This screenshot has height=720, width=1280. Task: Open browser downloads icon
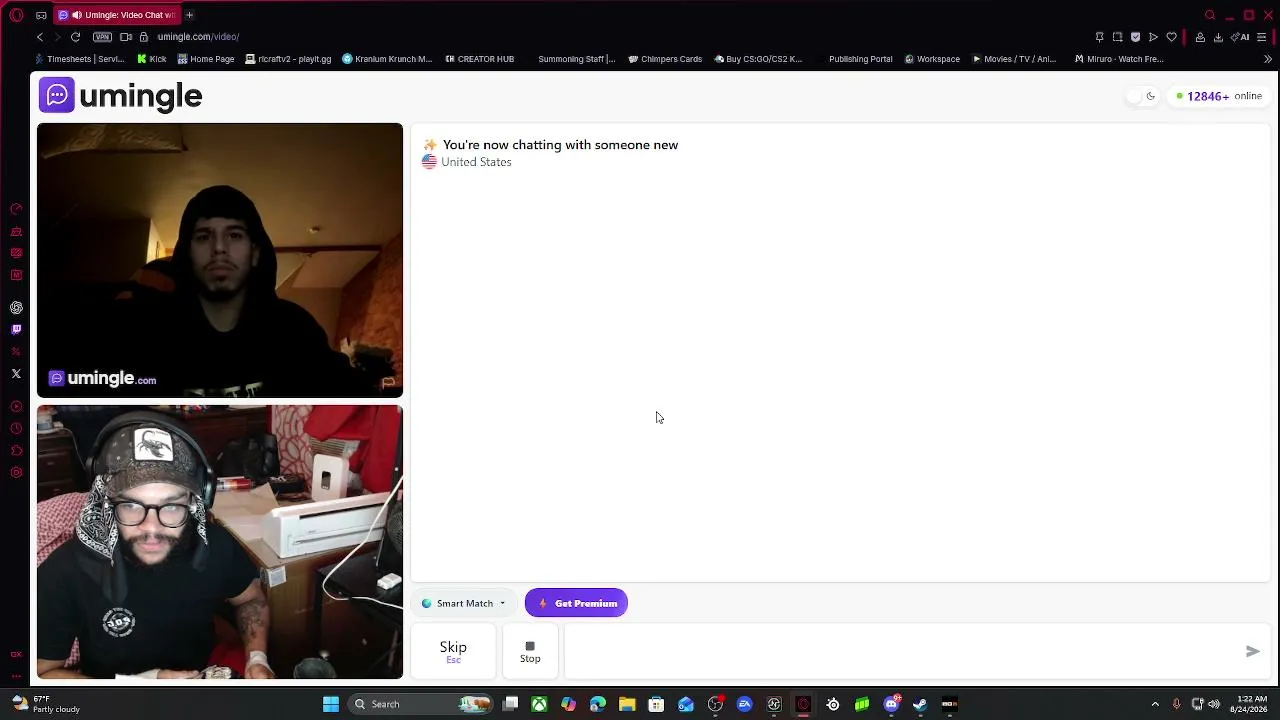click(x=1218, y=37)
